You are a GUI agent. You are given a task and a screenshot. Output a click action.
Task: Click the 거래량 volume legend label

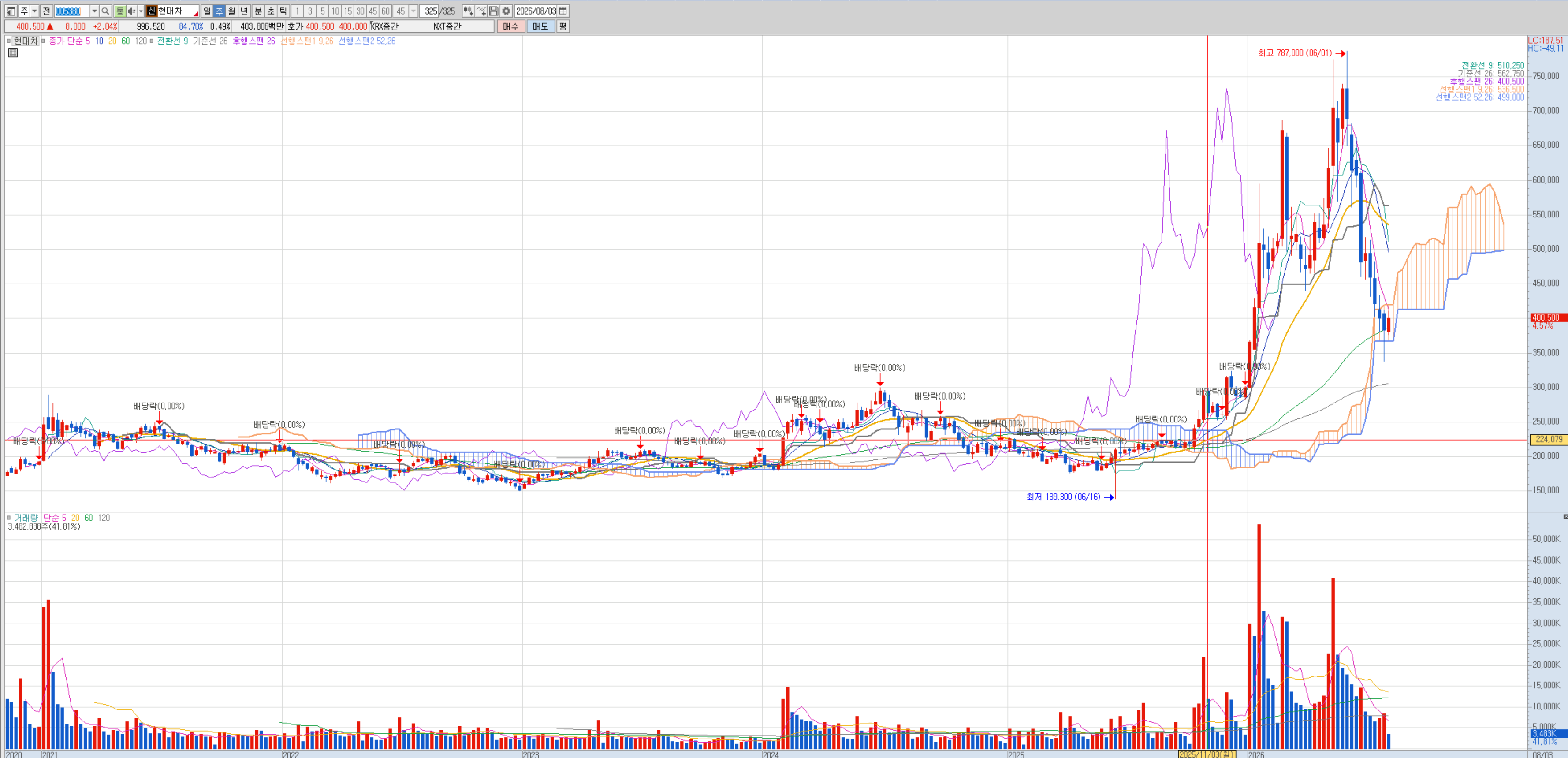[26, 518]
